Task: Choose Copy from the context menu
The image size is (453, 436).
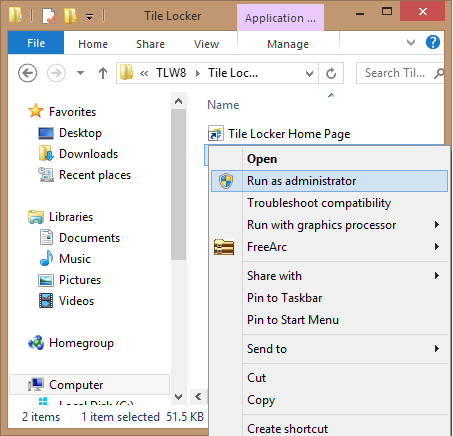Action: 329,400
